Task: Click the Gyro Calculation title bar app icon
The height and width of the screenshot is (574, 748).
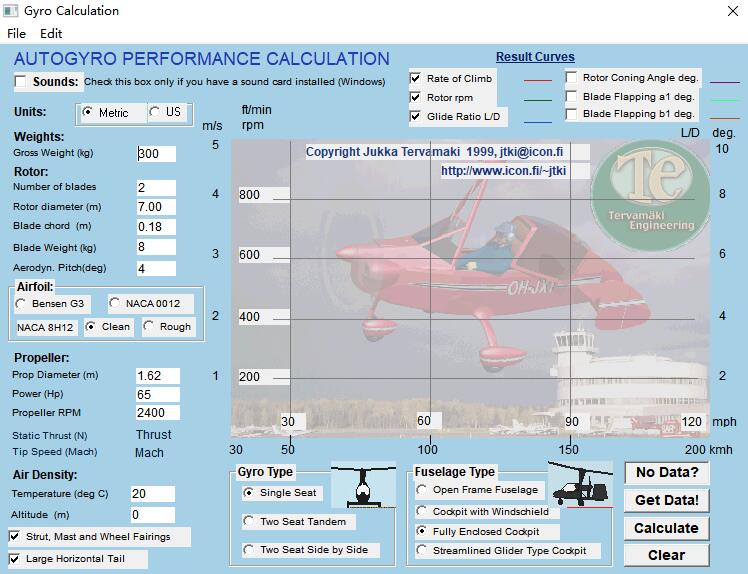Action: click(x=10, y=10)
